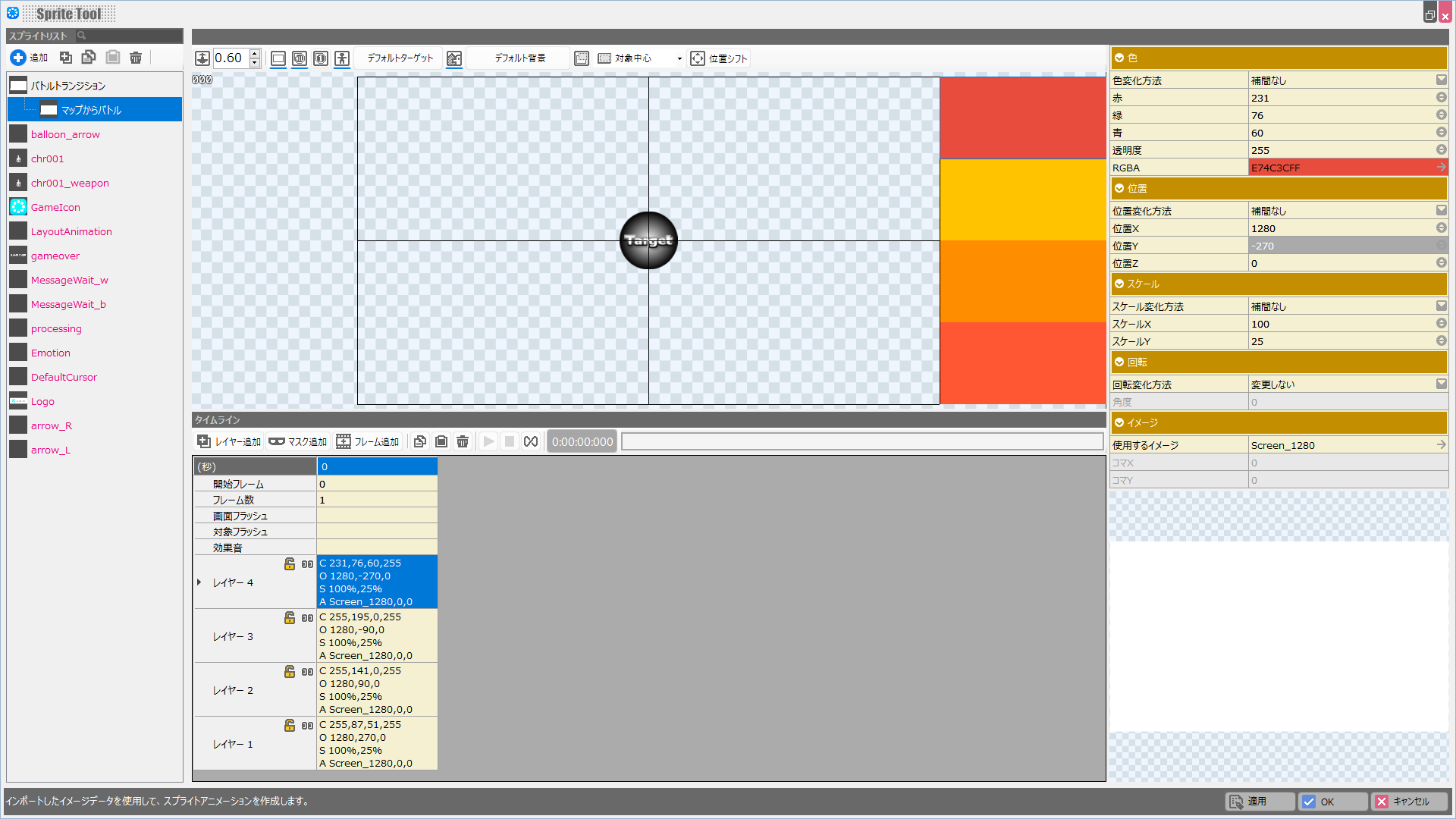Click the add frame (フレーム追加) button
This screenshot has width=1456, height=819.
point(368,441)
